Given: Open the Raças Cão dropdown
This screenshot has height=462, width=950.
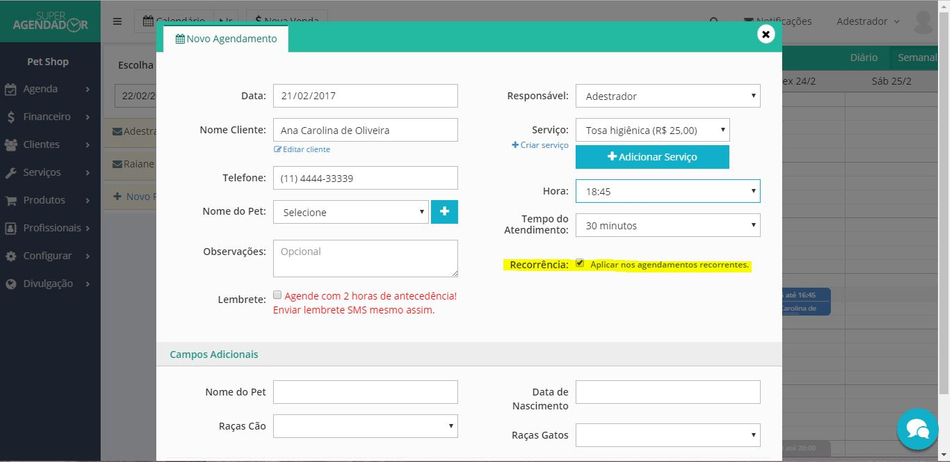Looking at the screenshot, I should click(365, 426).
